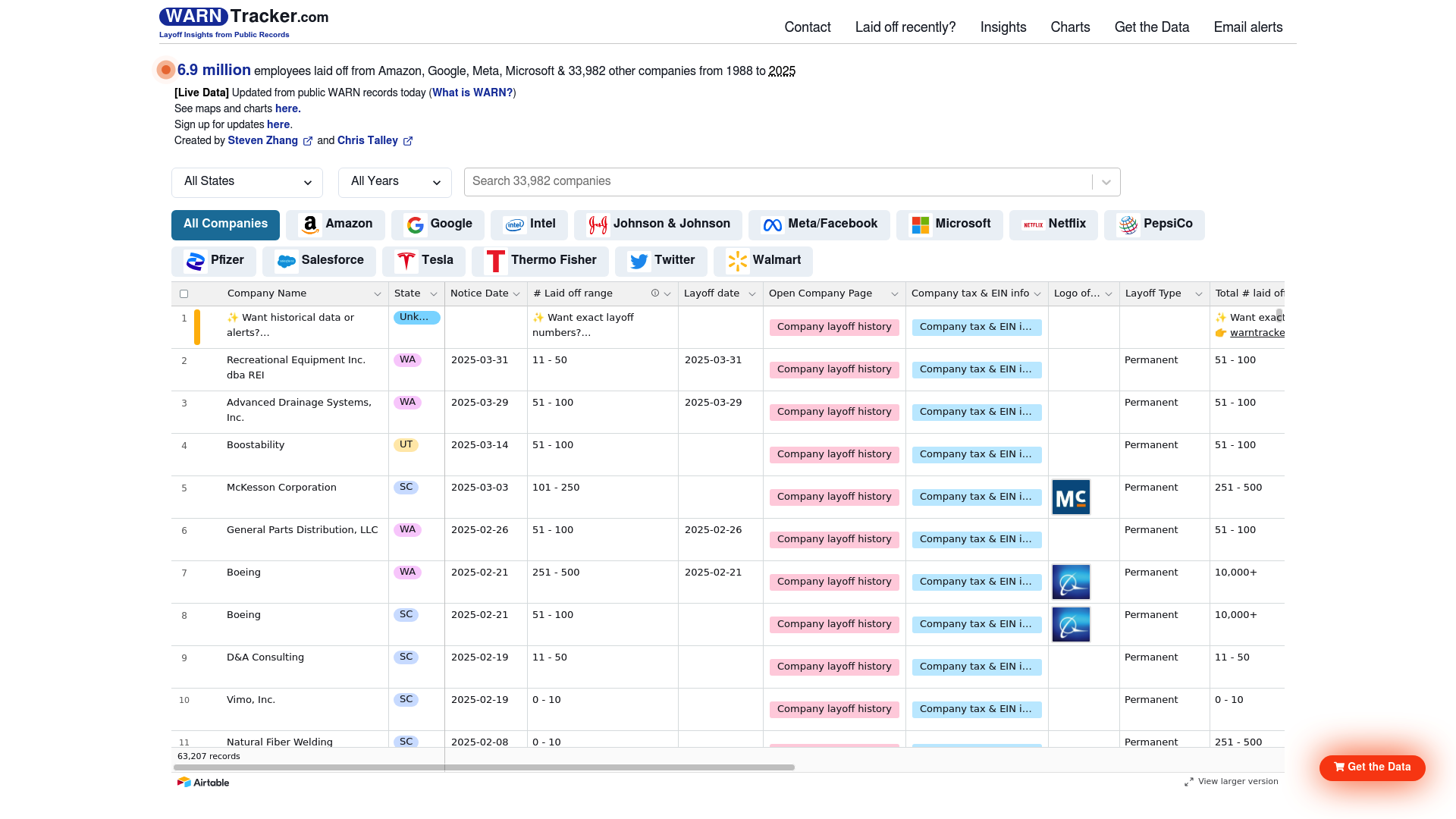Click the Intel logo icon
The height and width of the screenshot is (819, 1456).
(x=514, y=224)
